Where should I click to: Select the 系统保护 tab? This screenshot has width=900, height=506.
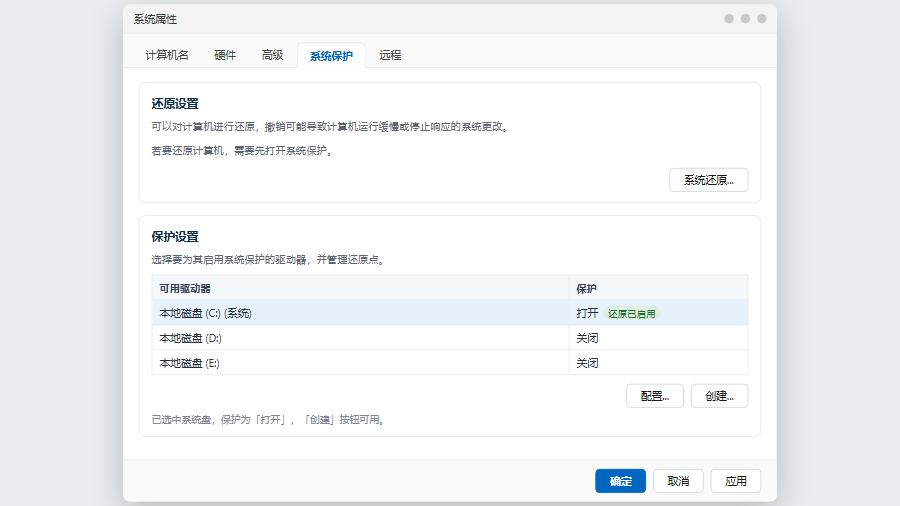(x=331, y=56)
